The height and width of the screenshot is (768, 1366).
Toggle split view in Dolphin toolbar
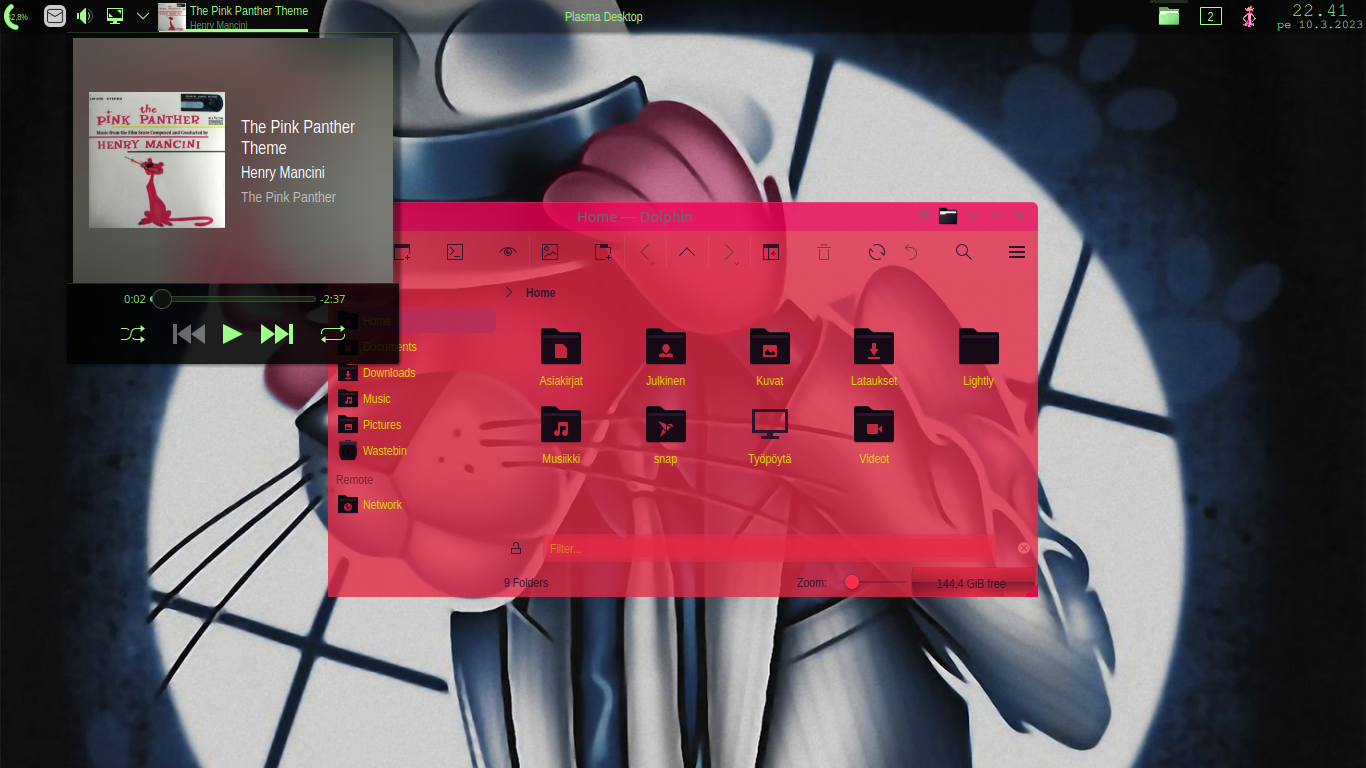771,252
